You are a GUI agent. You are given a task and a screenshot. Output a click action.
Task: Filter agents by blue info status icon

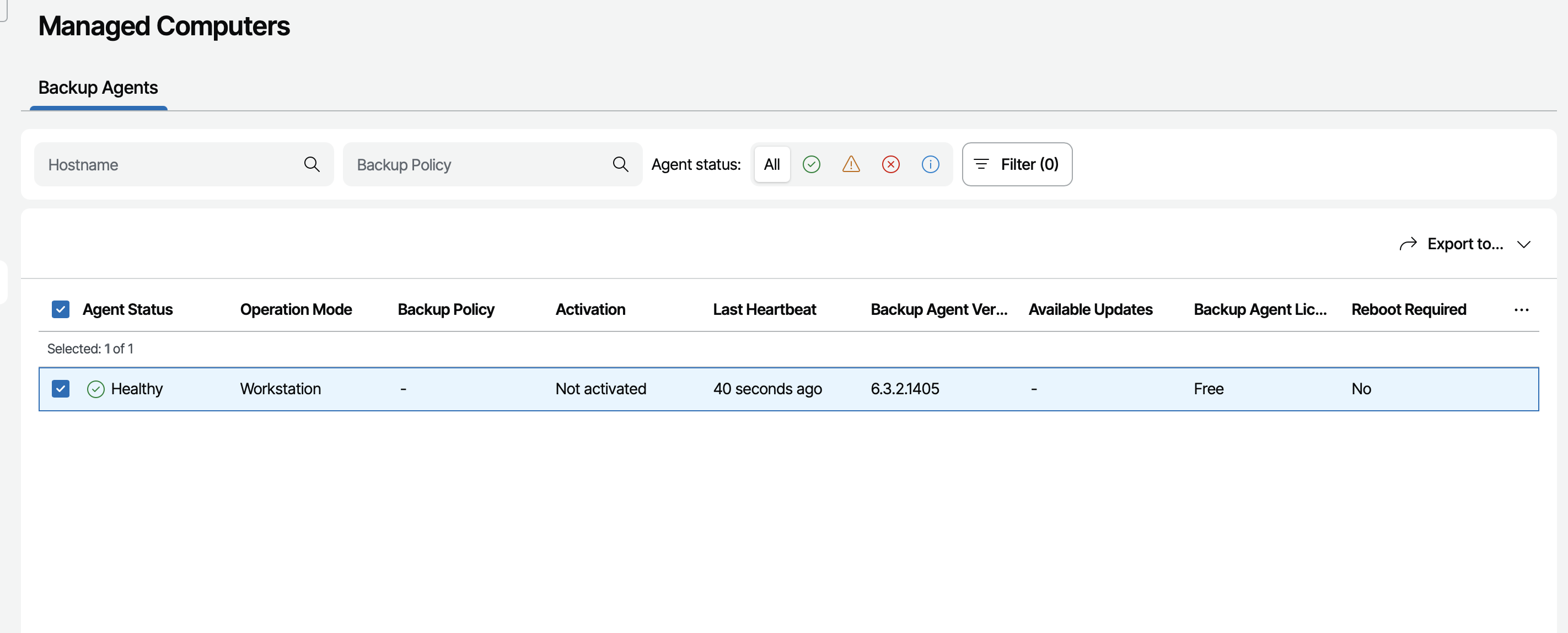pyautogui.click(x=930, y=164)
